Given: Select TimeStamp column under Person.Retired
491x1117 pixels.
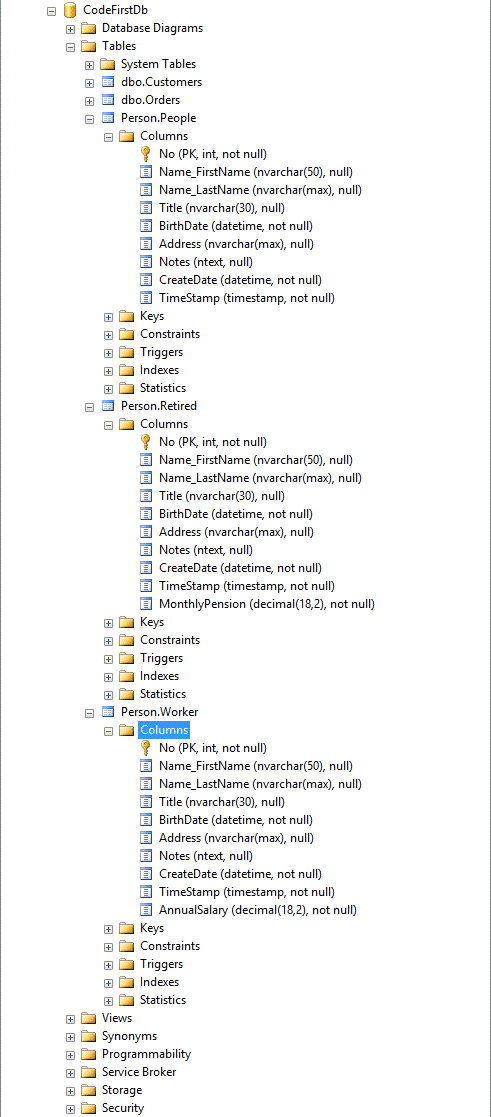Looking at the screenshot, I should [x=247, y=586].
